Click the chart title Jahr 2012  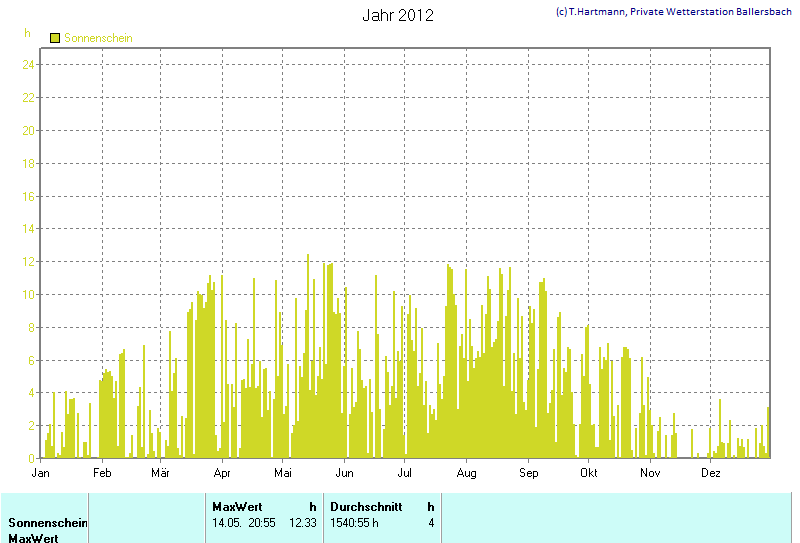pos(398,16)
